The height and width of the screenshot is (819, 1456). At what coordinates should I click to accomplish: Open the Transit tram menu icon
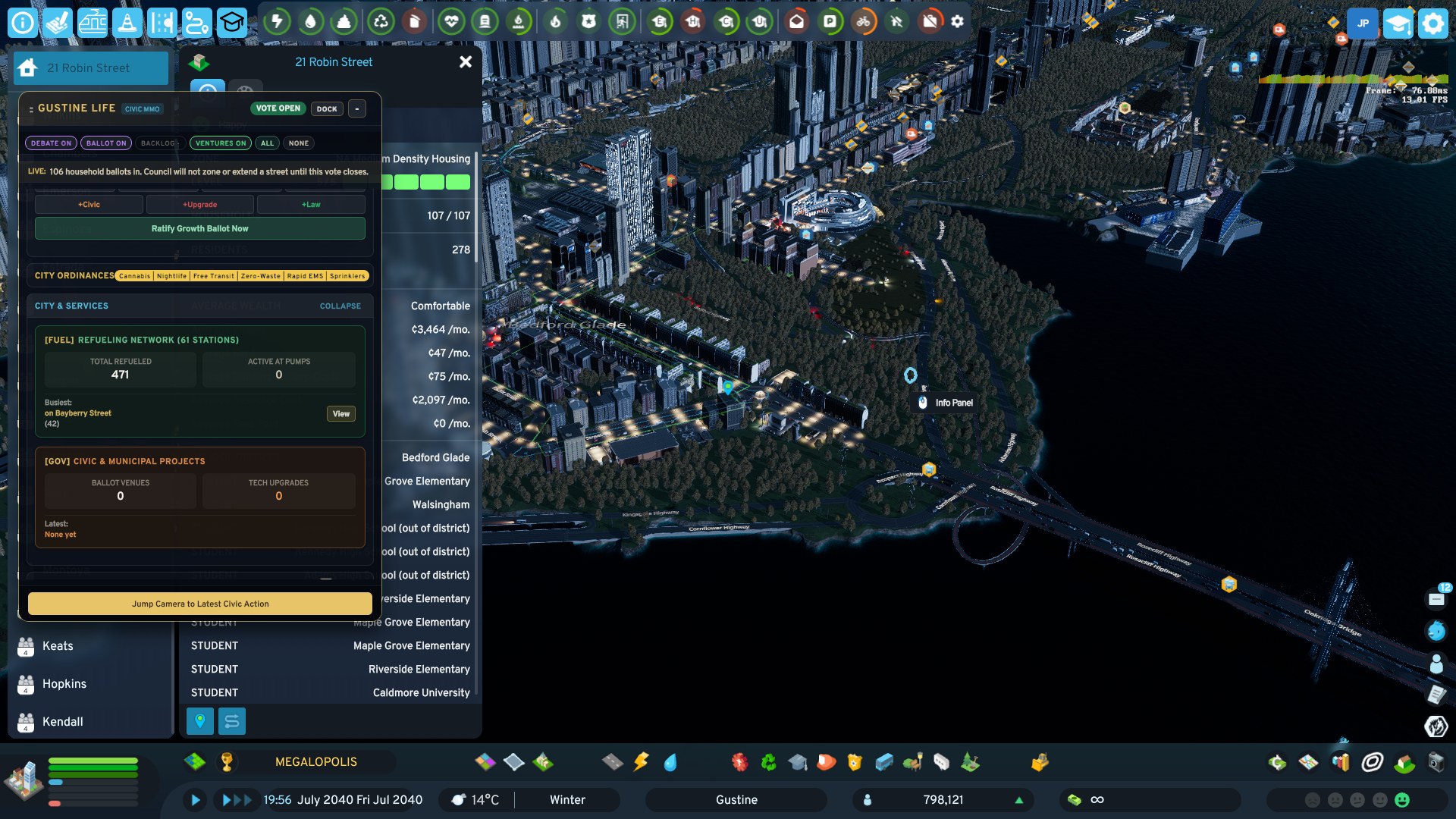coord(93,23)
